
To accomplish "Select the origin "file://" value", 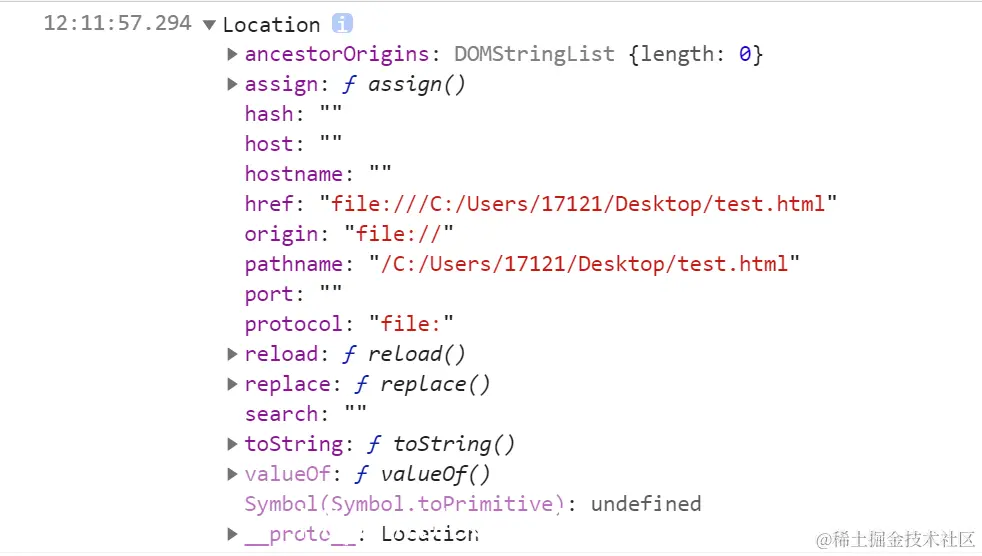I will [399, 234].
